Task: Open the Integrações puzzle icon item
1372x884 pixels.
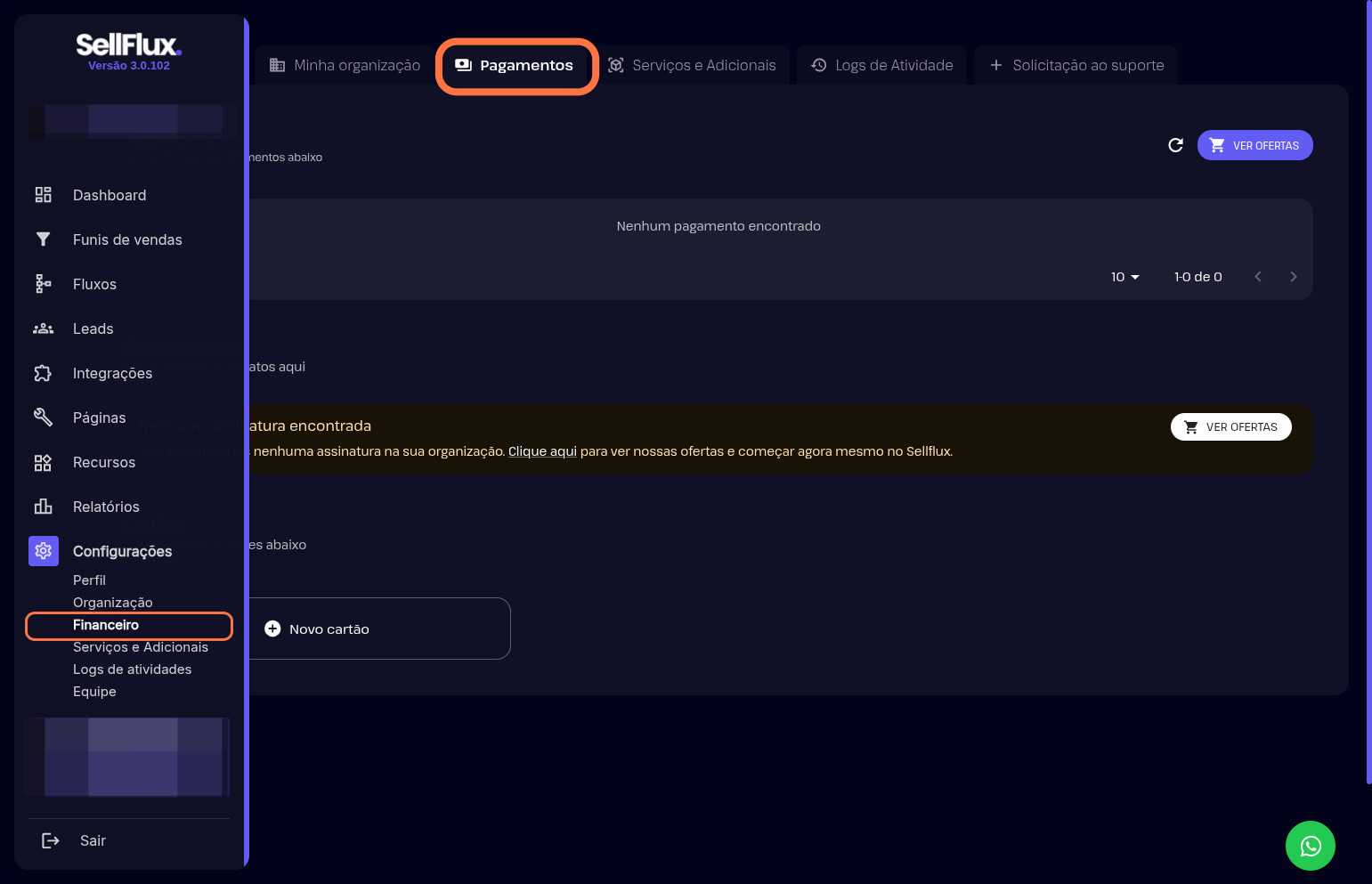Action: (43, 373)
